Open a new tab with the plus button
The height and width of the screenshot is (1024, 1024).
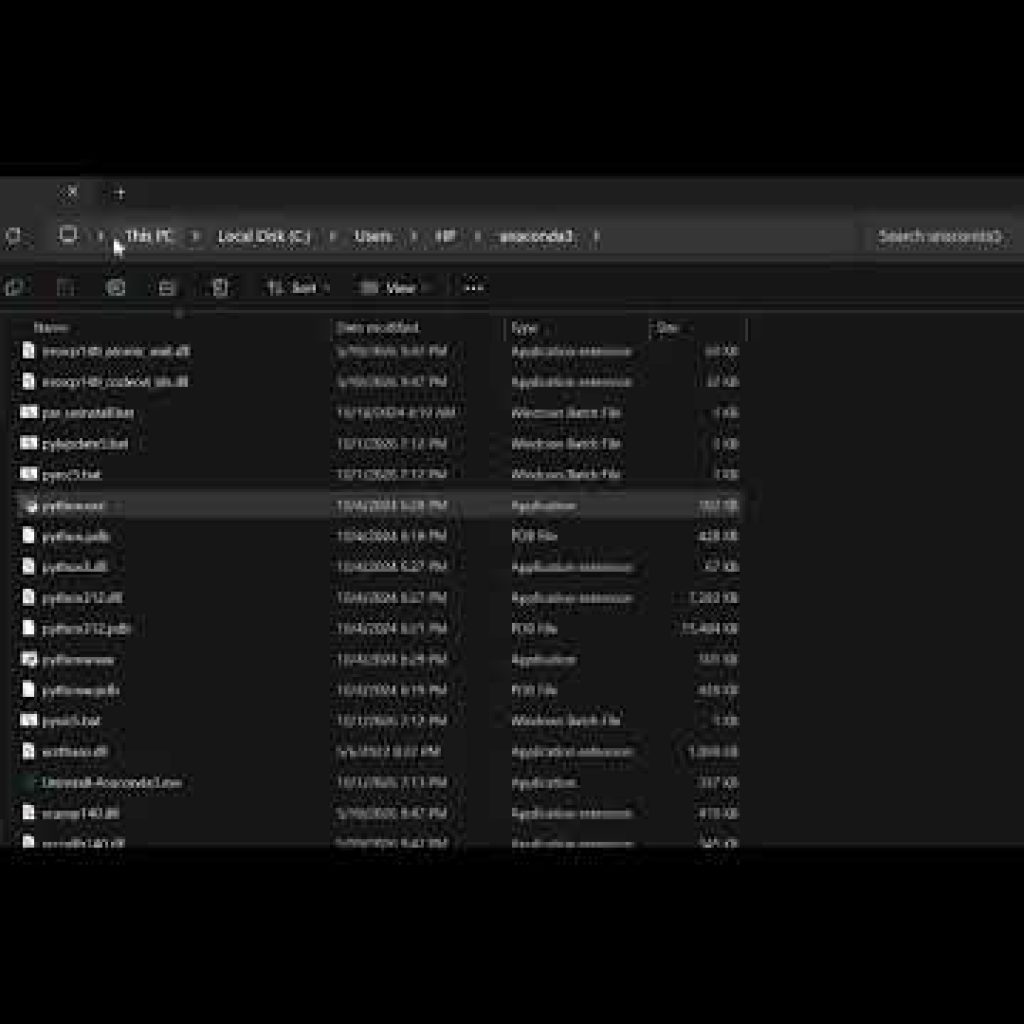[120, 193]
